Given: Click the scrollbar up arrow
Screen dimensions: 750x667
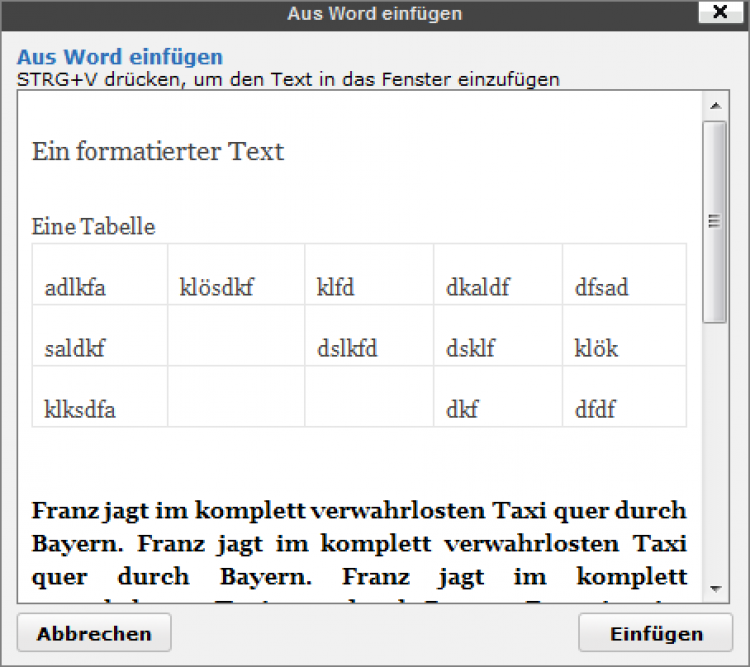Looking at the screenshot, I should (714, 106).
